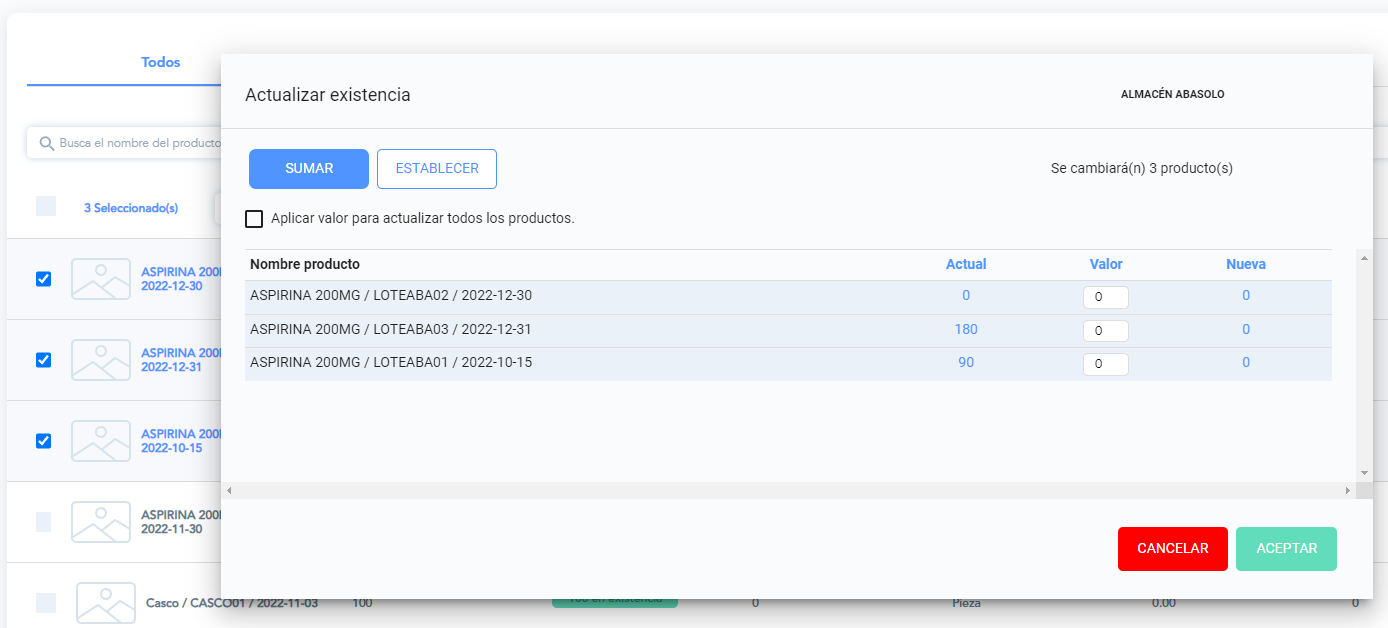Click the horizontal scrollbar left arrow

pyautogui.click(x=229, y=491)
